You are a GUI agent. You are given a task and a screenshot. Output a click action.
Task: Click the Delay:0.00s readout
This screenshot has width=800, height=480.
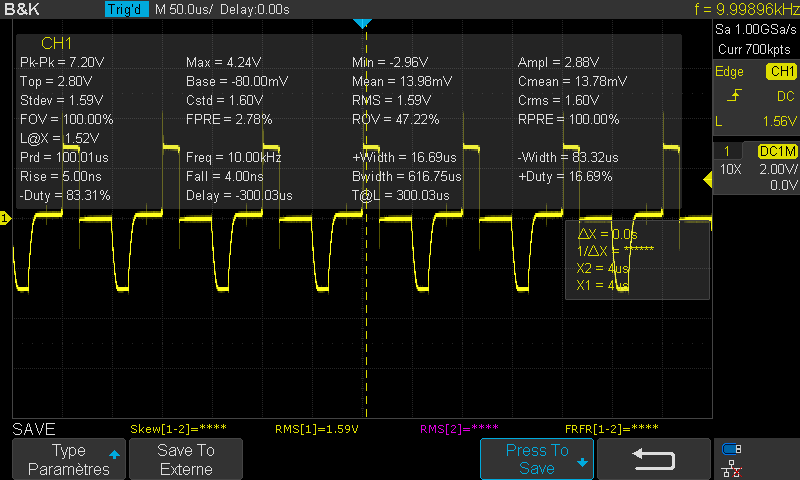[255, 10]
